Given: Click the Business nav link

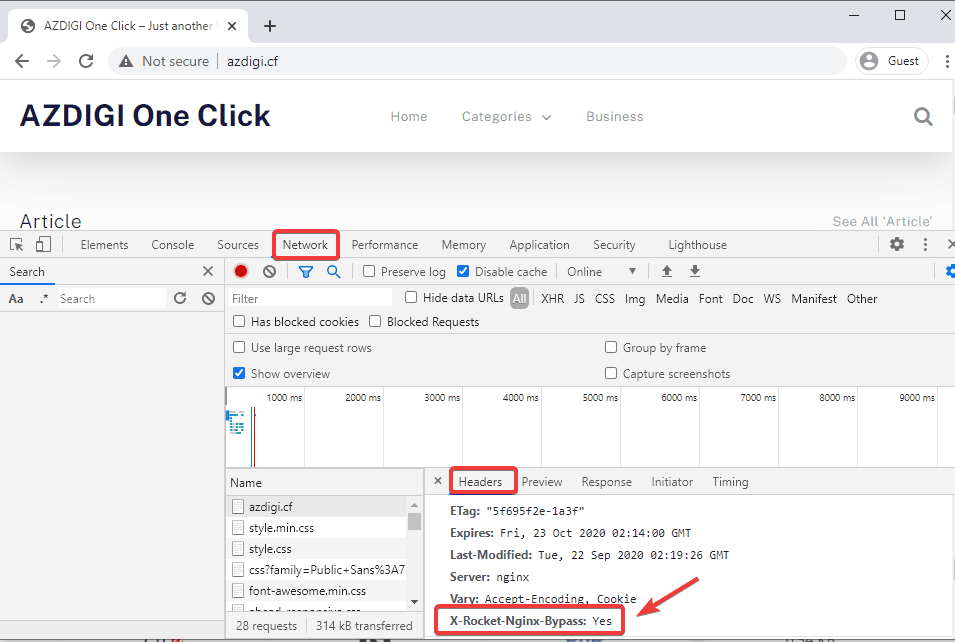Looking at the screenshot, I should click(614, 117).
